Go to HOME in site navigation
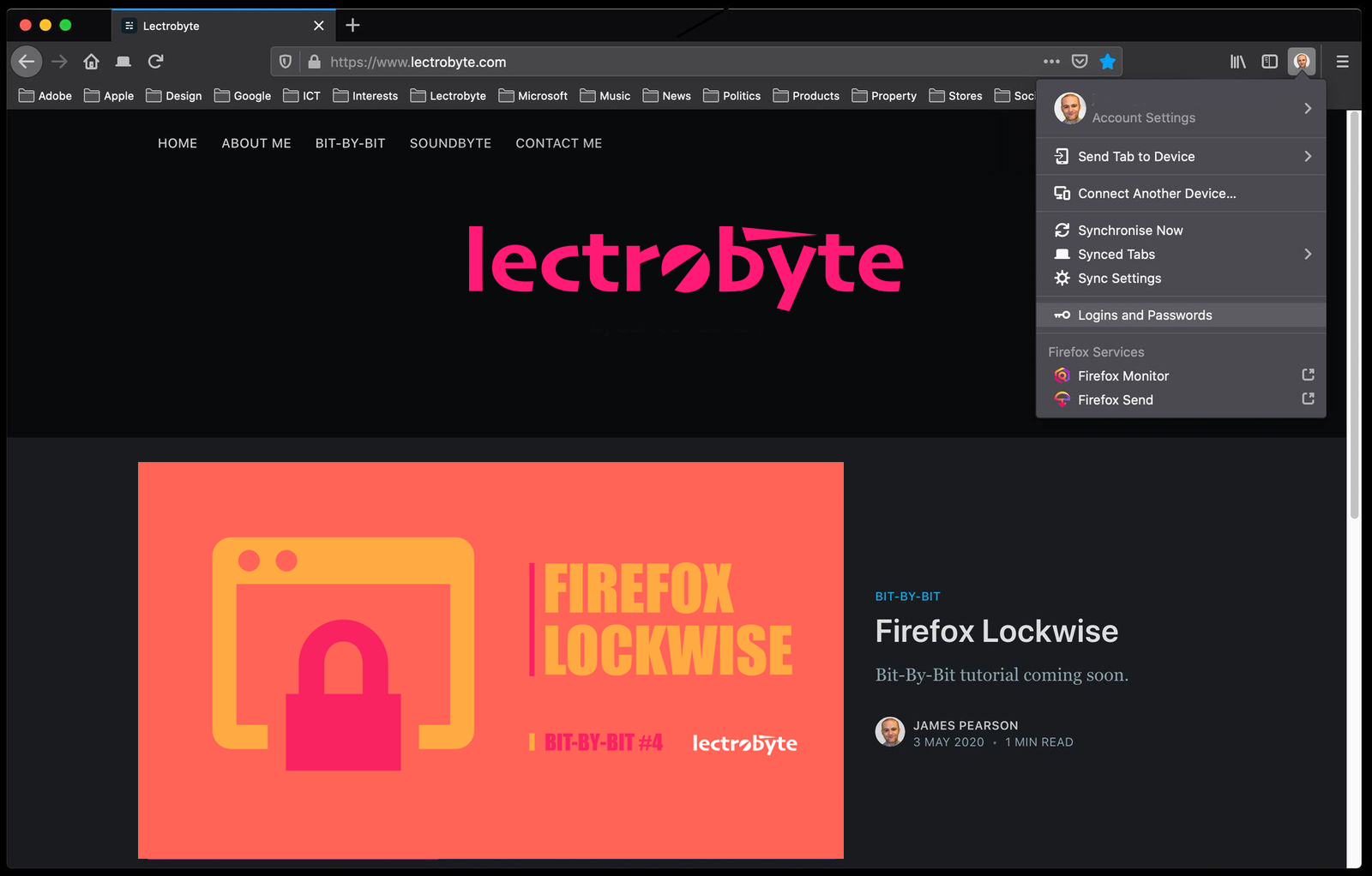The height and width of the screenshot is (876, 1372). click(178, 143)
